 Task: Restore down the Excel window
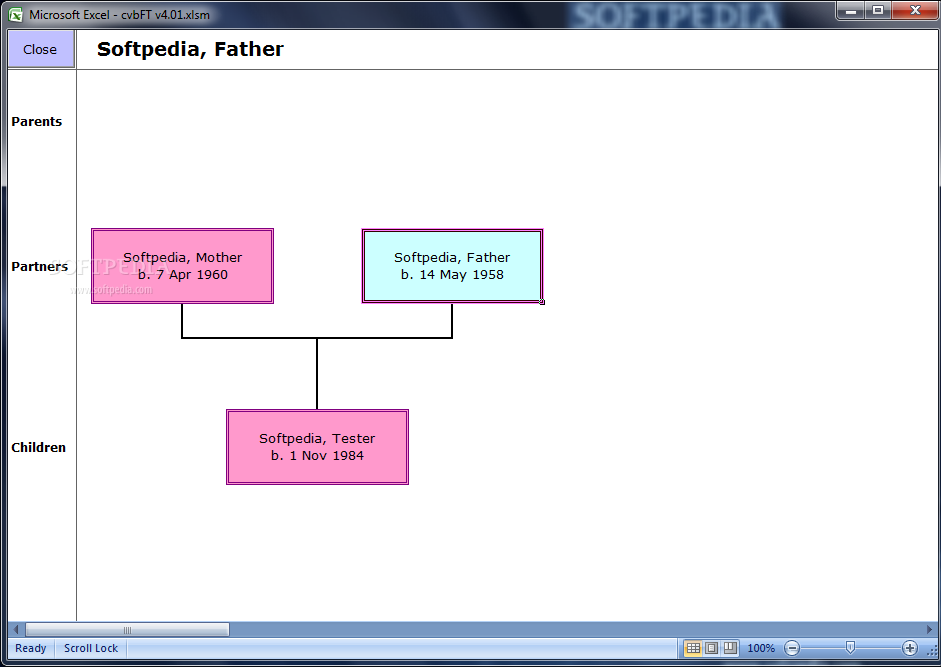878,11
